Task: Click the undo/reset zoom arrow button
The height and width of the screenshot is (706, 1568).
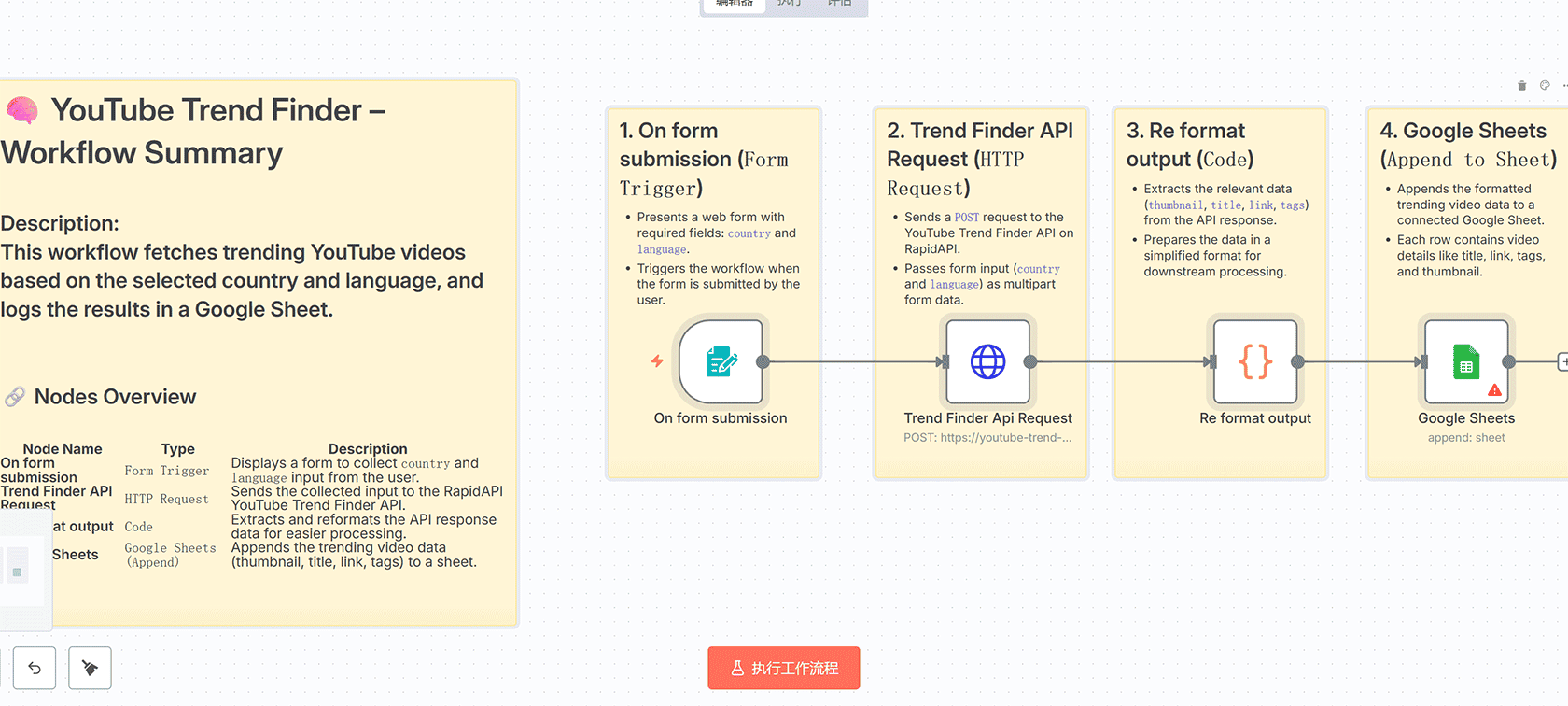Action: pos(35,668)
